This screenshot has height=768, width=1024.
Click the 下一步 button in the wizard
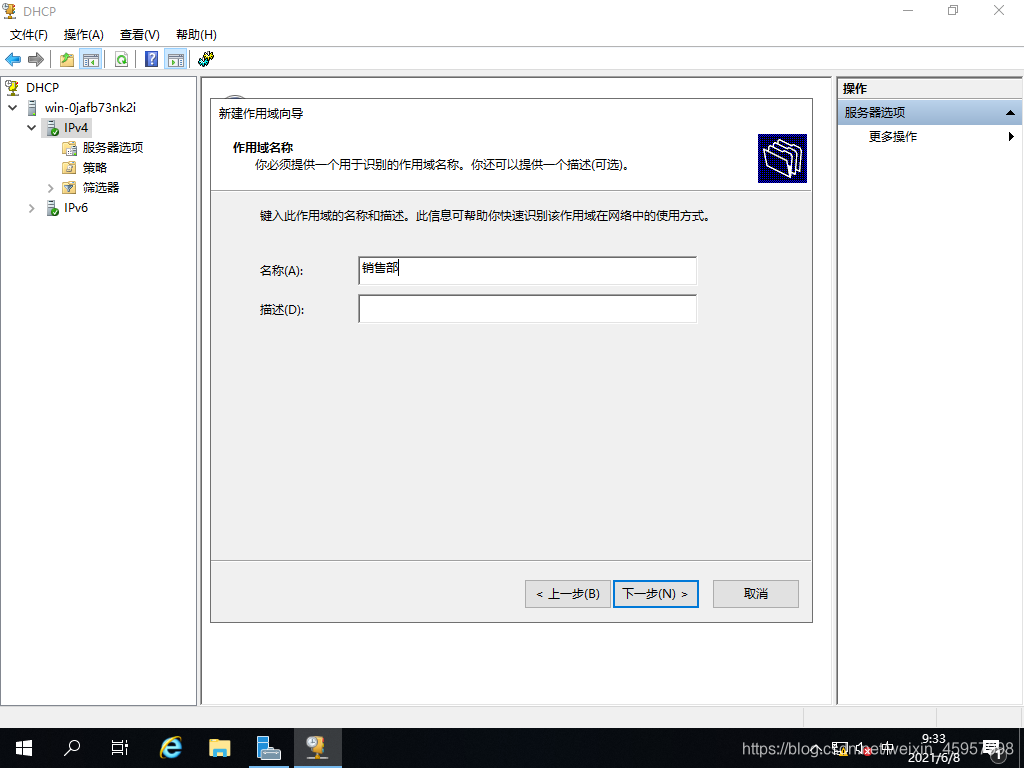[655, 593]
